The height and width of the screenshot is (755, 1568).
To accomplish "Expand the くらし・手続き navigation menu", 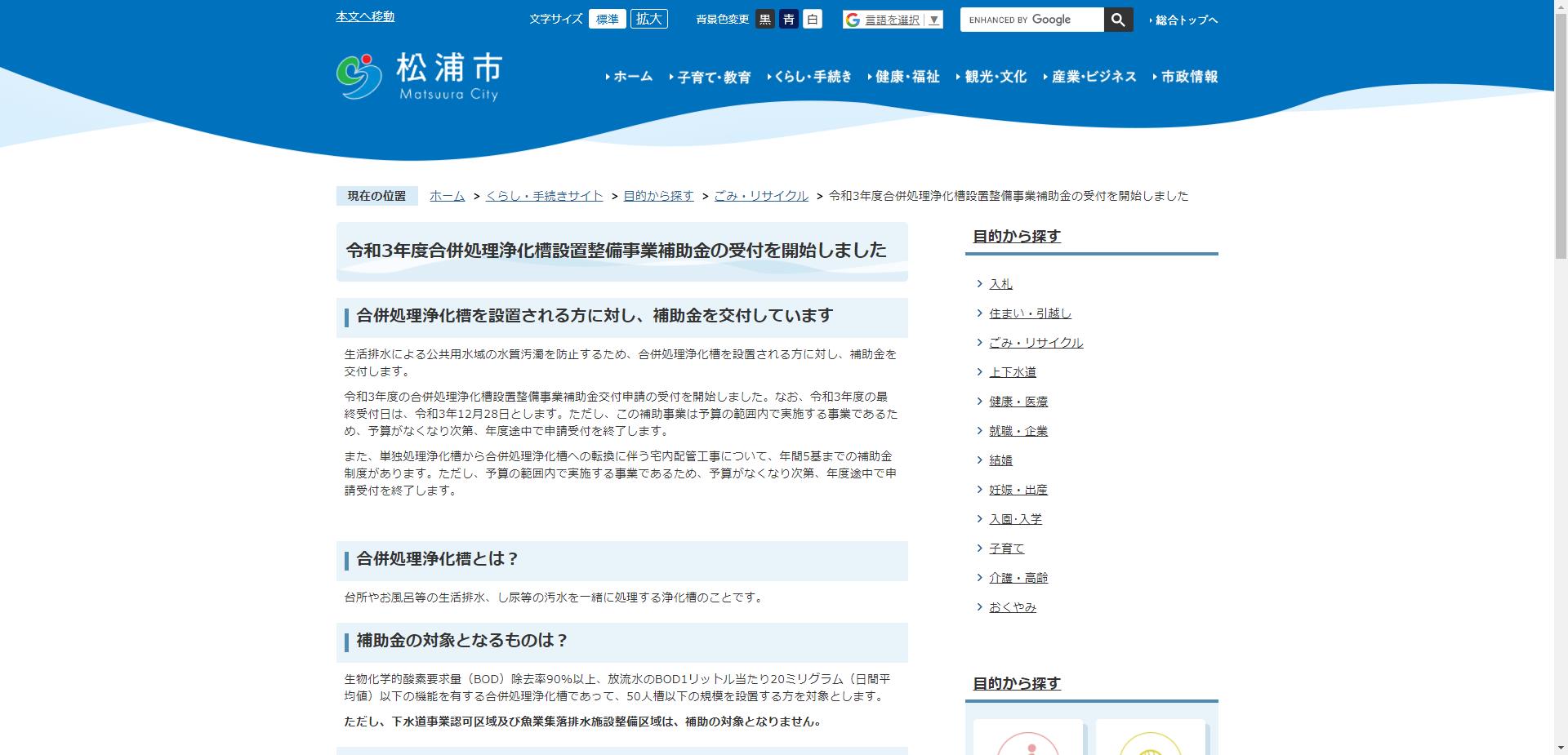I will click(x=813, y=77).
